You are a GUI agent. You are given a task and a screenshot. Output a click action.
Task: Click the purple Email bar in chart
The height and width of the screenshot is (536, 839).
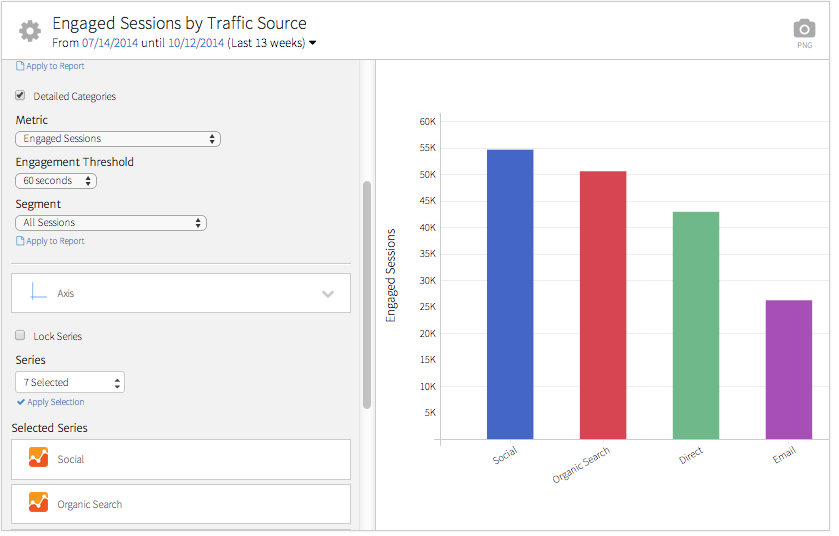(x=788, y=369)
